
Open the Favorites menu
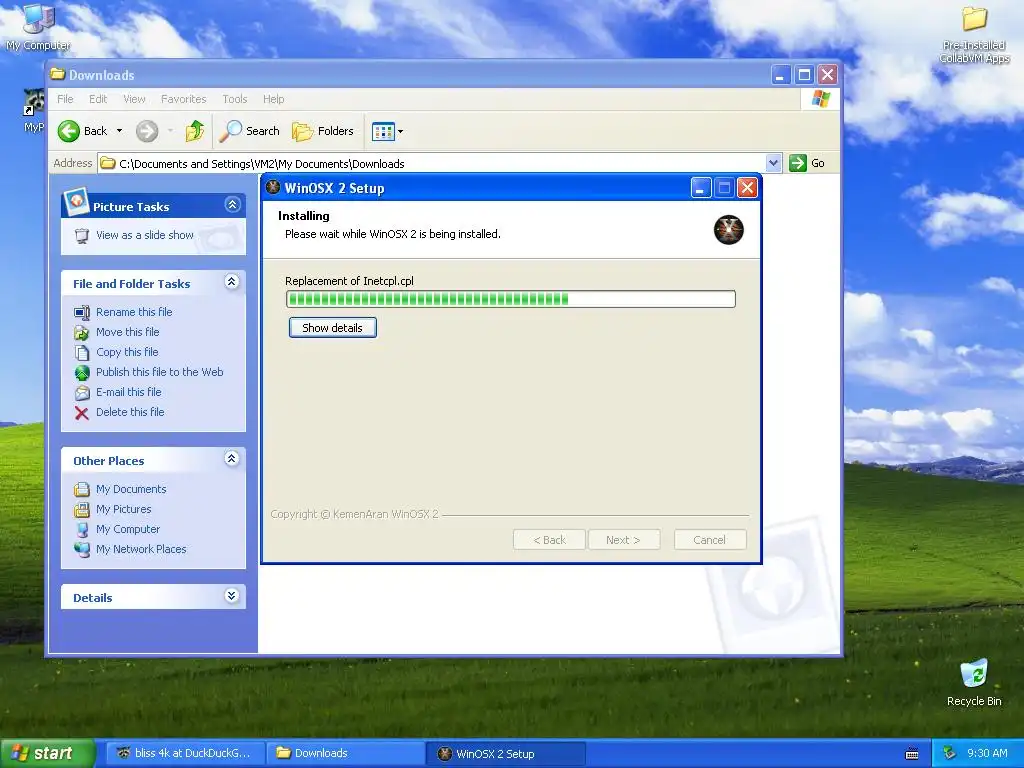click(184, 99)
